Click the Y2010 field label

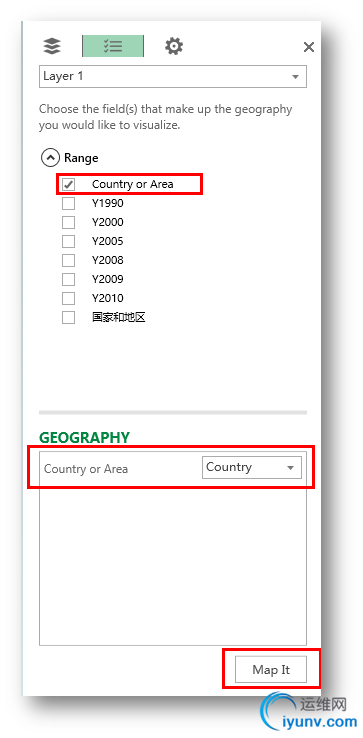pyautogui.click(x=107, y=298)
